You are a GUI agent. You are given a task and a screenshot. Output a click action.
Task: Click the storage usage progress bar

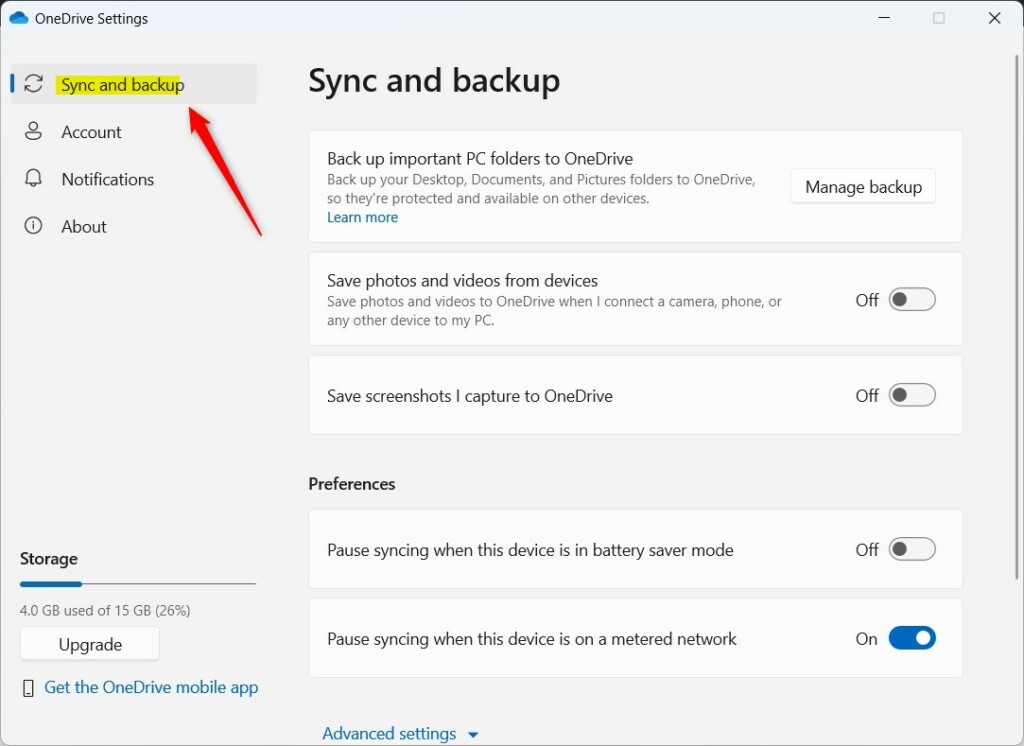[x=138, y=584]
